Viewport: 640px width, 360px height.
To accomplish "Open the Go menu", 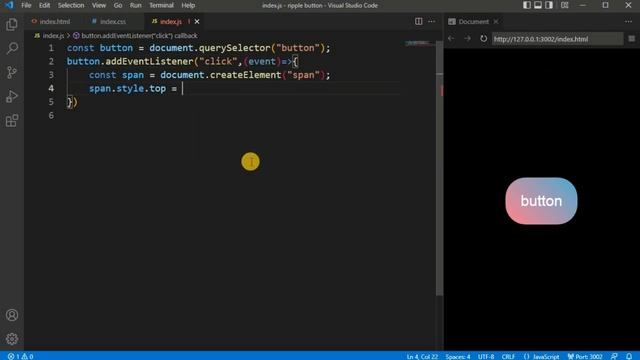I will tap(118, 5).
